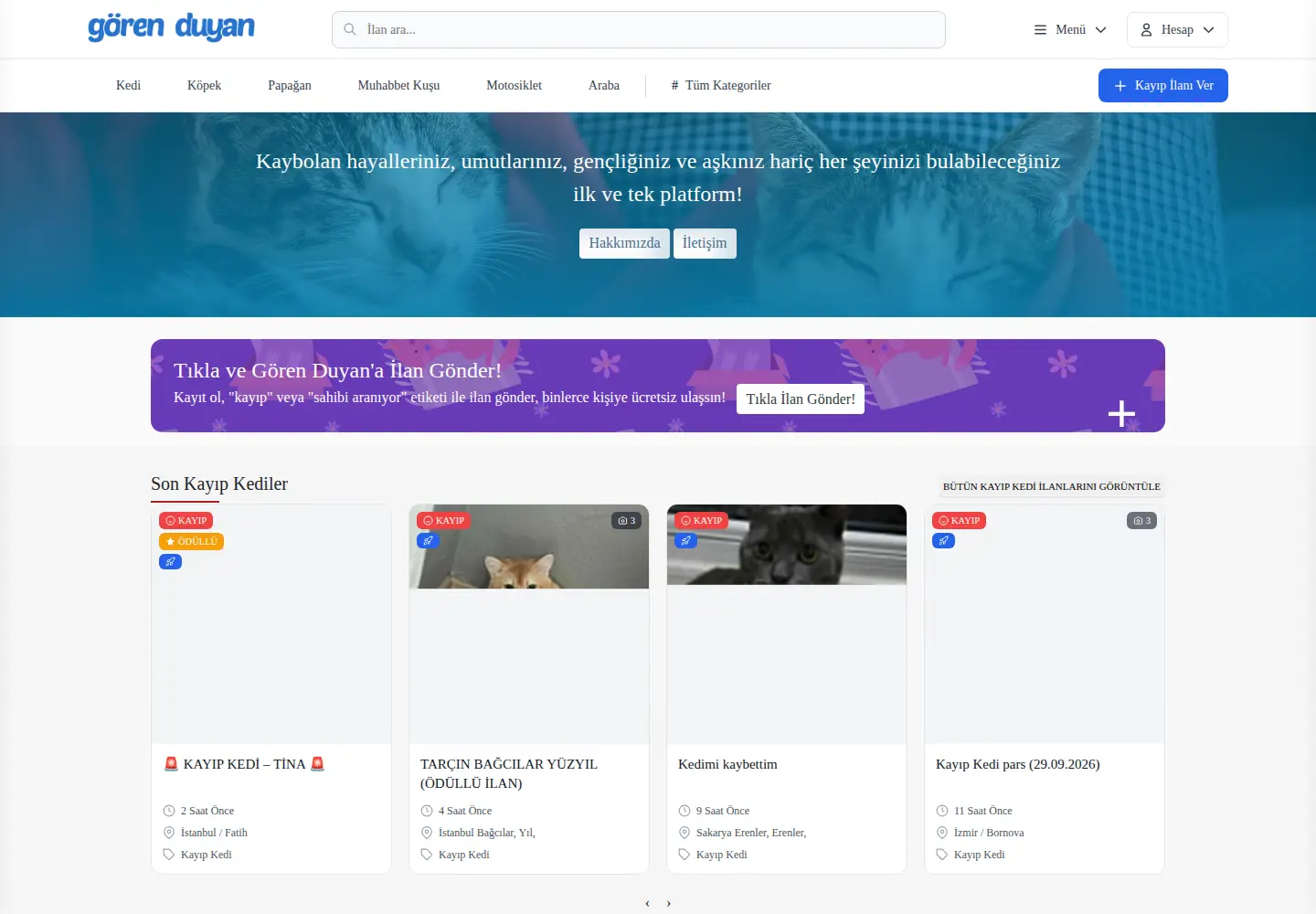Click clock icon beside 11 Saat Önce
The height and width of the screenshot is (914, 1316).
click(942, 811)
